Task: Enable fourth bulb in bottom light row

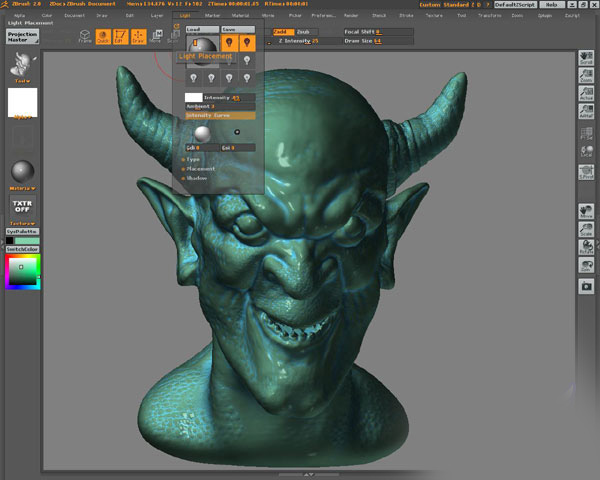Action: point(247,78)
